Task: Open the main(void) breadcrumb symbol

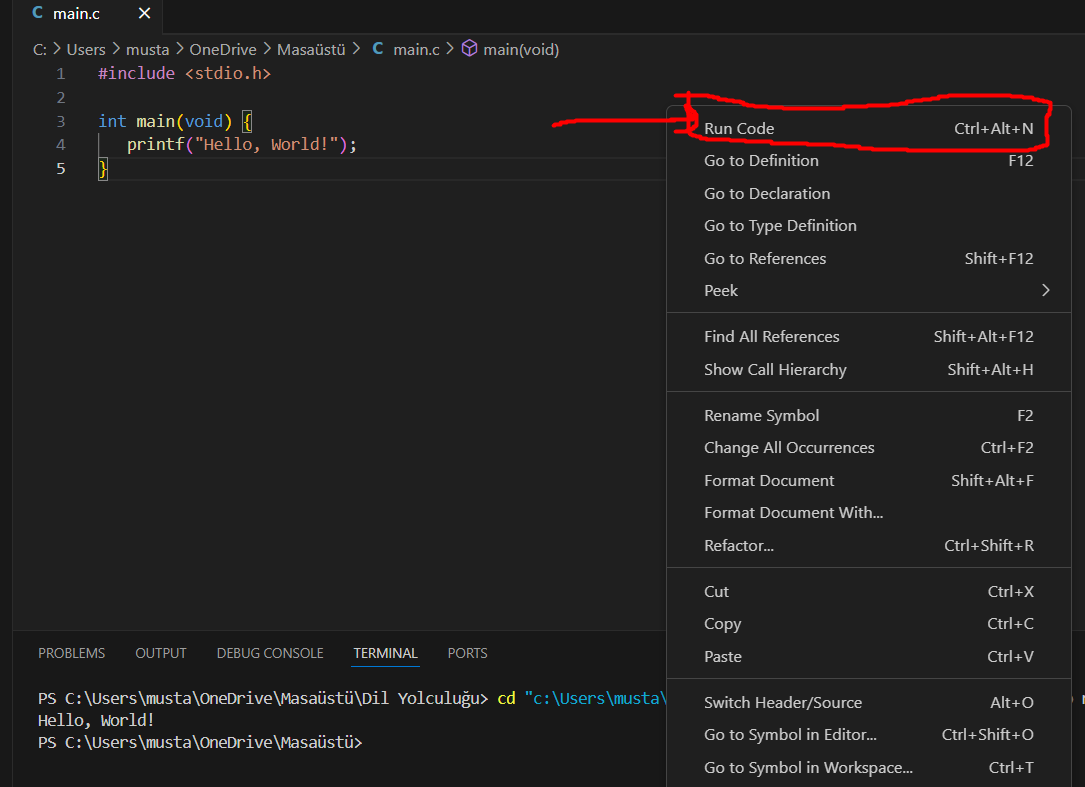Action: click(521, 50)
